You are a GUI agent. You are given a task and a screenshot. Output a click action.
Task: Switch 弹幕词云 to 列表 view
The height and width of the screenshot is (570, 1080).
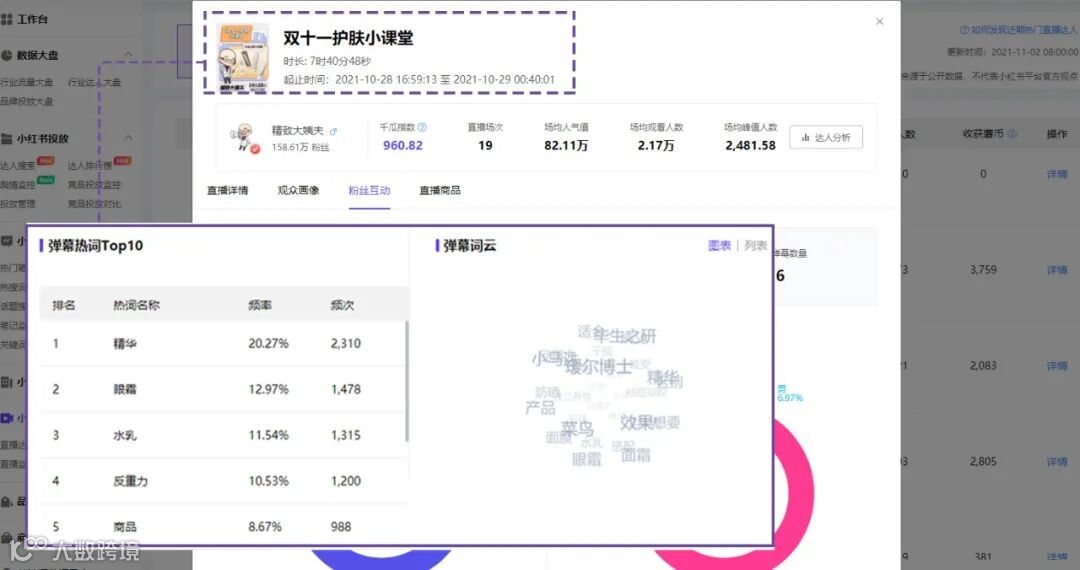click(x=756, y=245)
